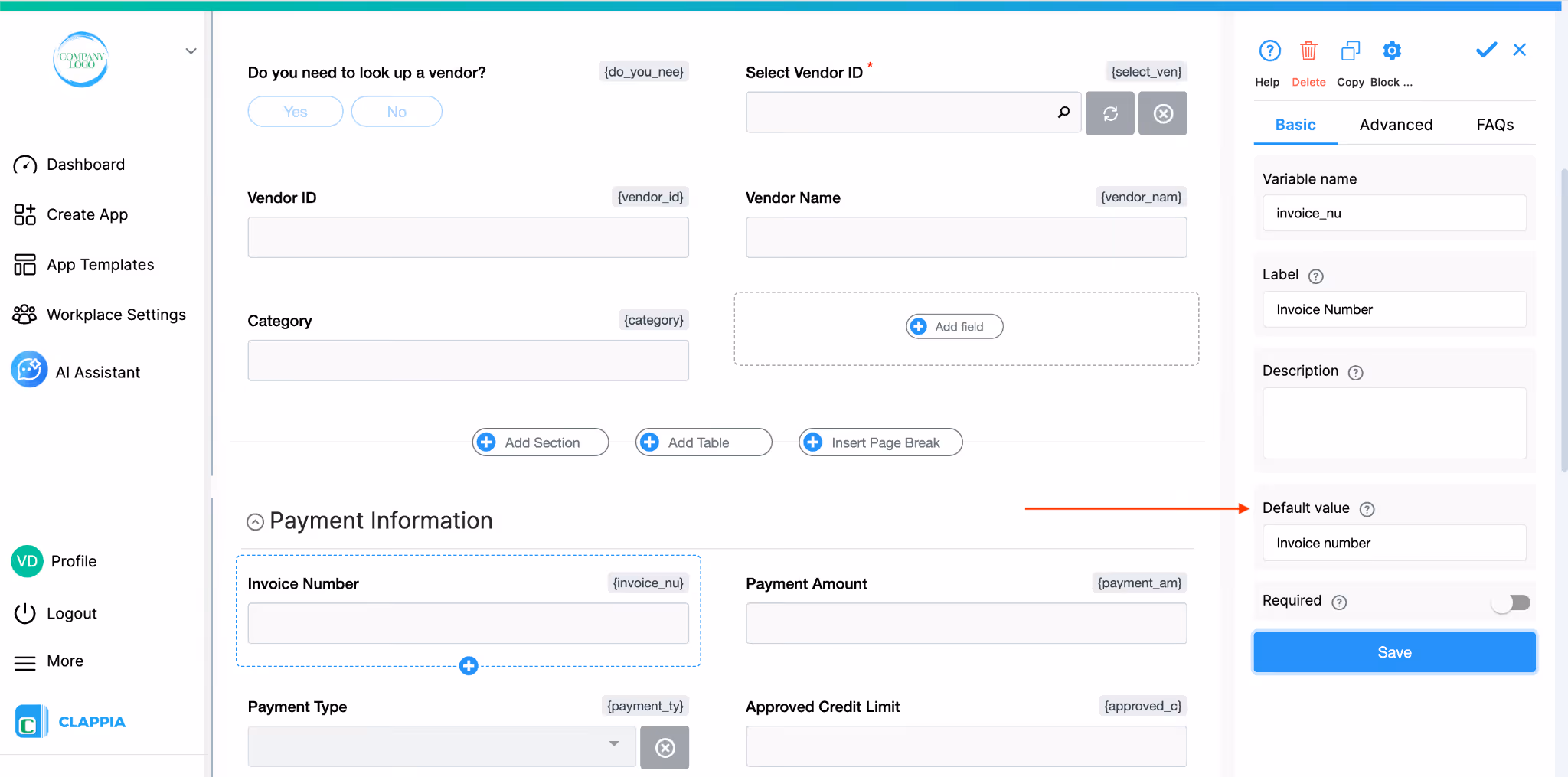The width and height of the screenshot is (1568, 777).
Task: Open Workplace Settings in sidebar
Action: pos(116,315)
